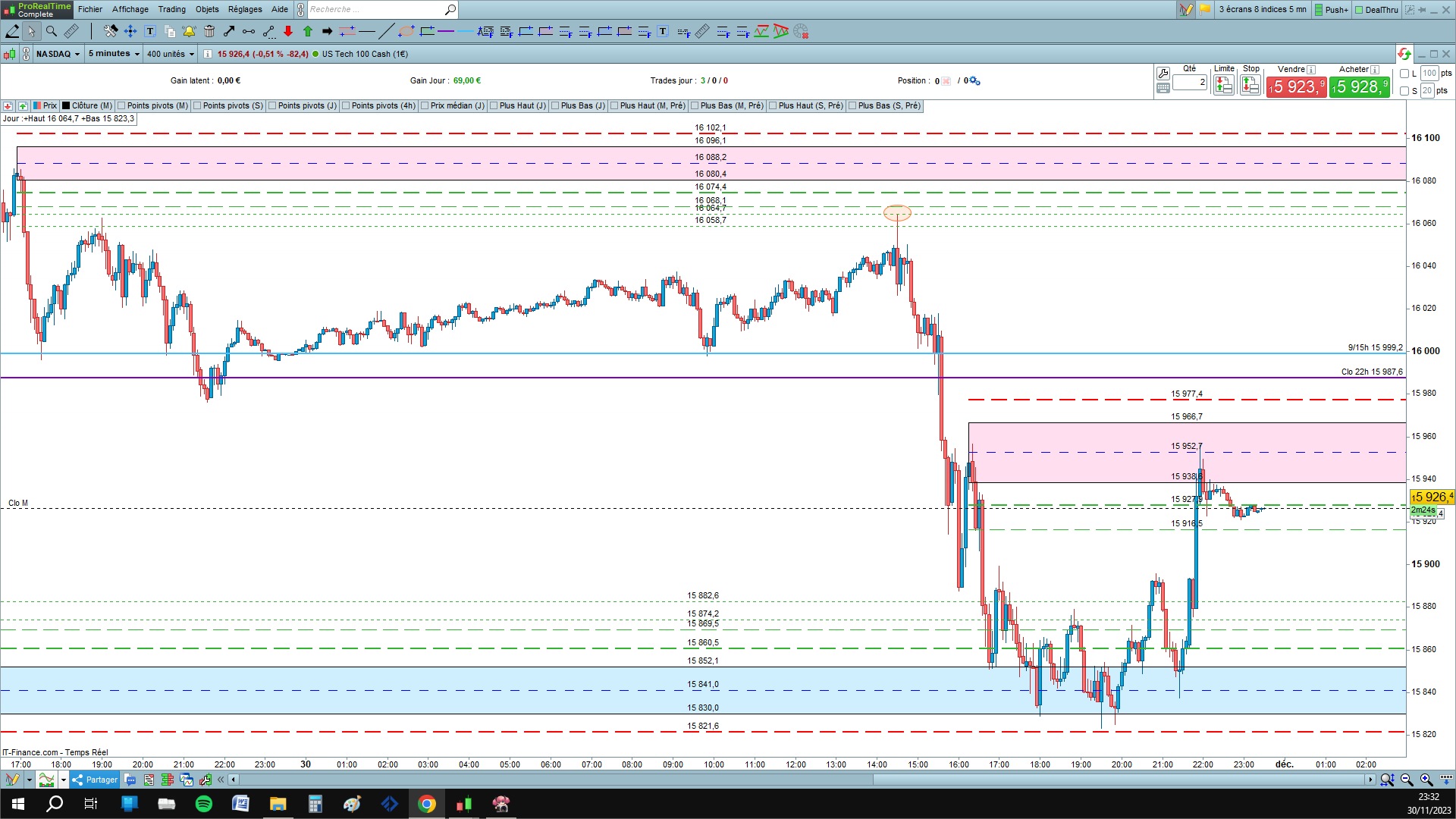The width and height of the screenshot is (1456, 819).
Task: Activate the magnifier zoom tool
Action: 51,31
